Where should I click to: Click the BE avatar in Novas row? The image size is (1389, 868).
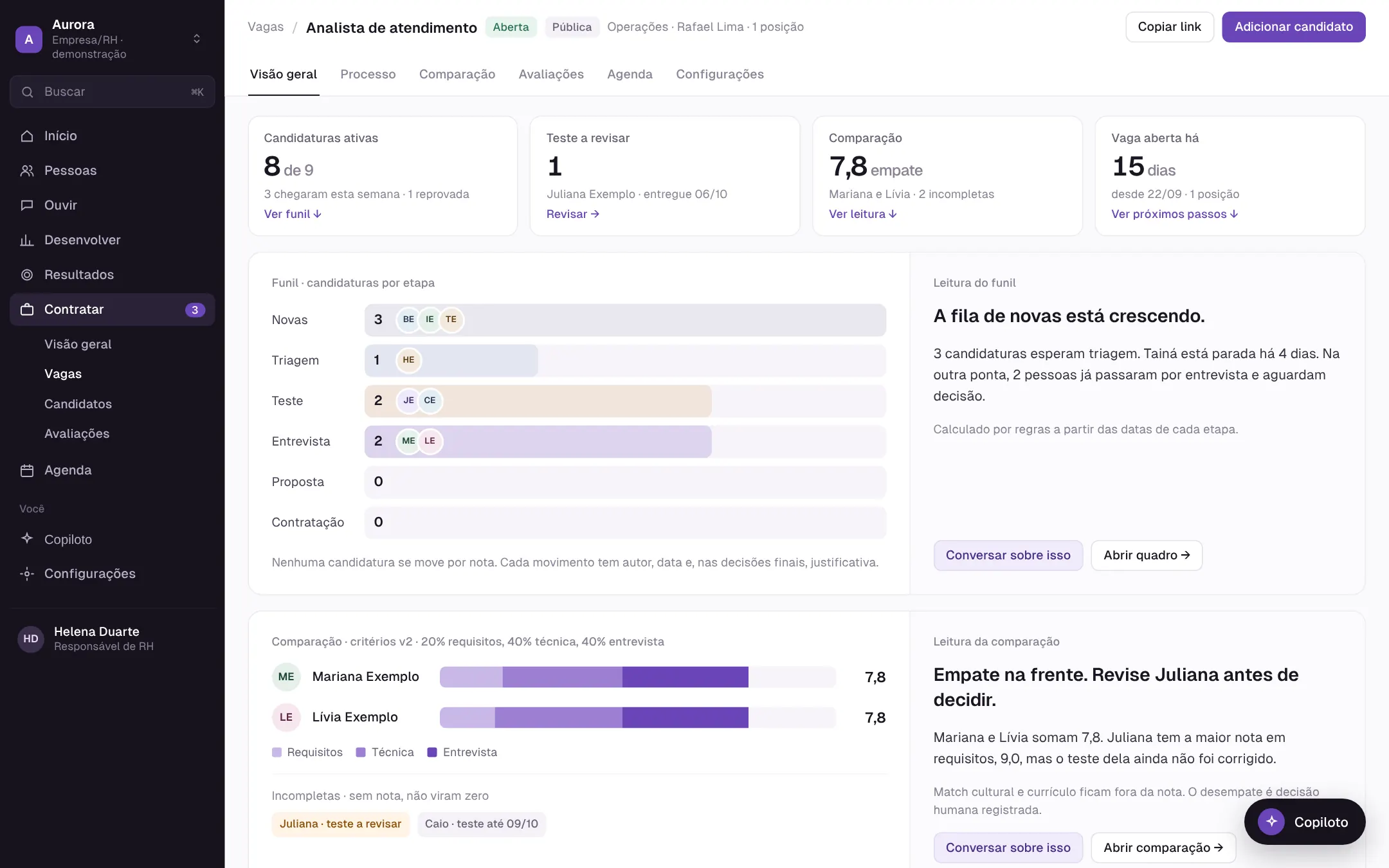tap(408, 320)
